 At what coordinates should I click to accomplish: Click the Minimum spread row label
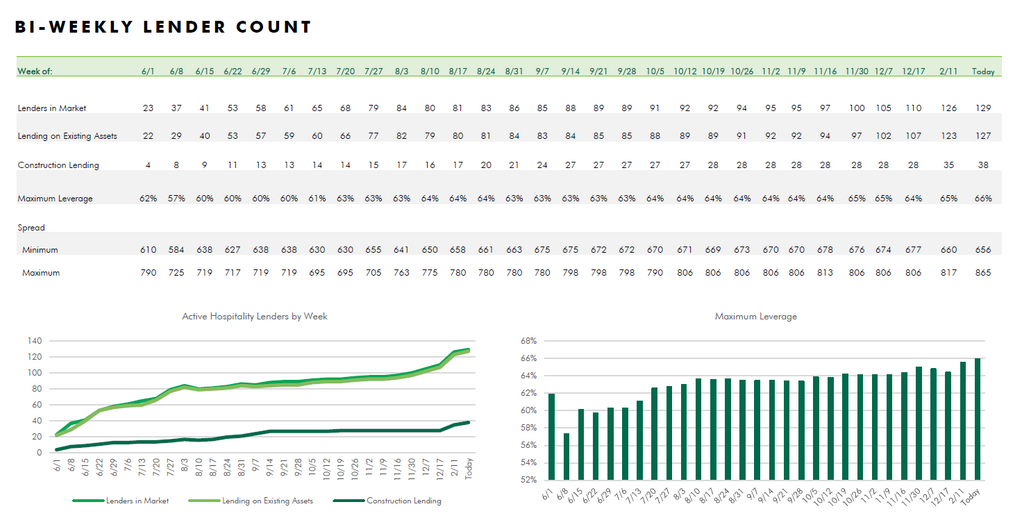point(41,250)
